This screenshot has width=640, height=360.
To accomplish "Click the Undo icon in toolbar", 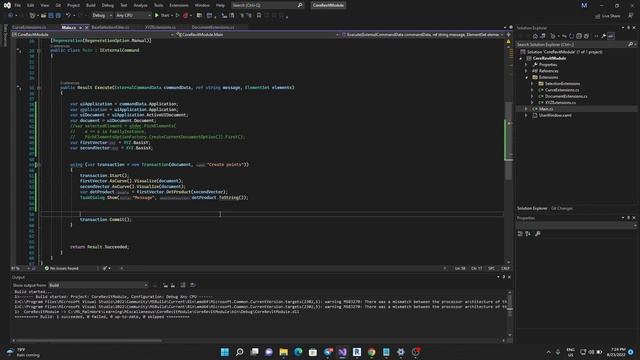I will click(x=69, y=16).
